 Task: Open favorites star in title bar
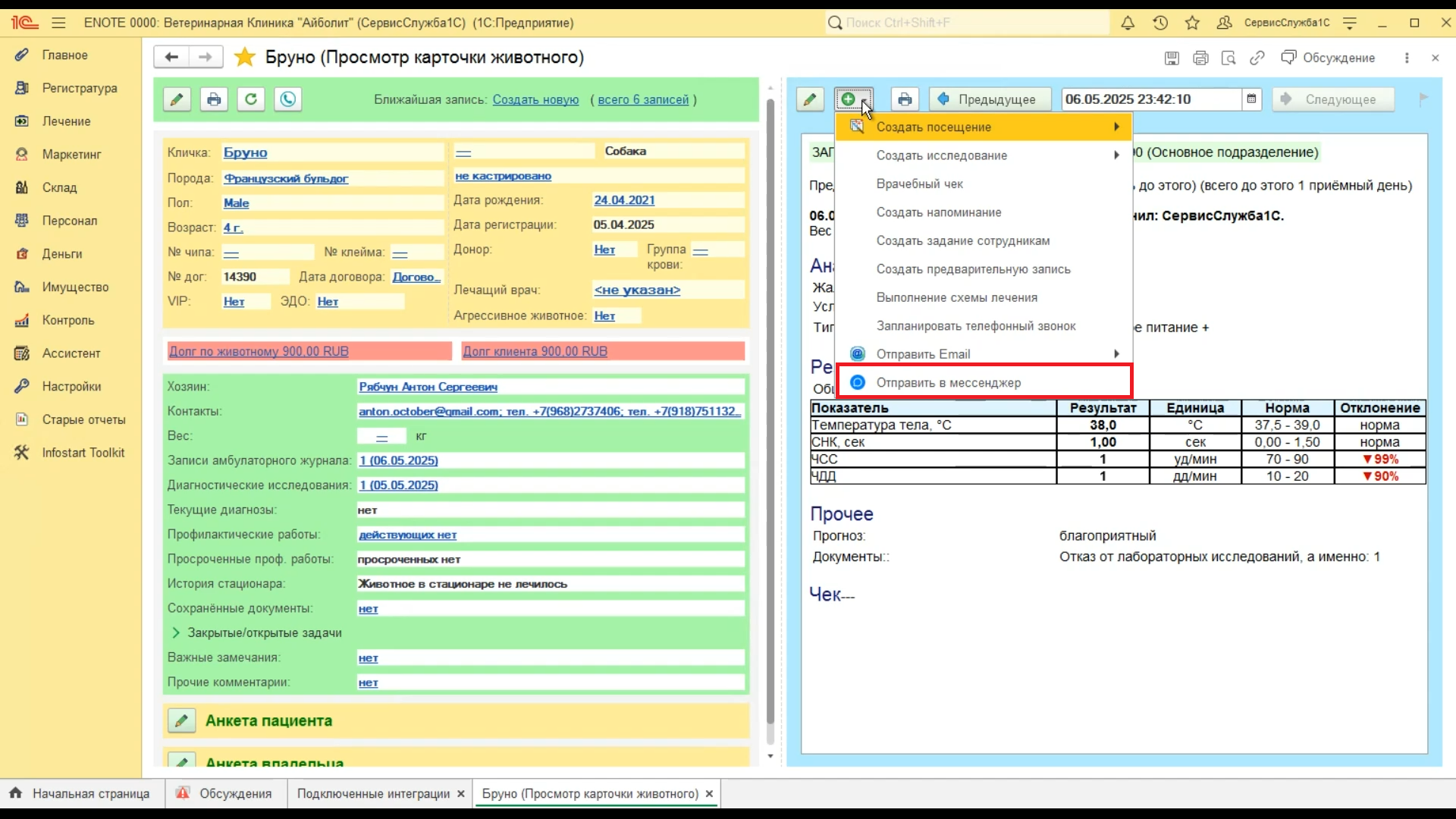point(1192,23)
